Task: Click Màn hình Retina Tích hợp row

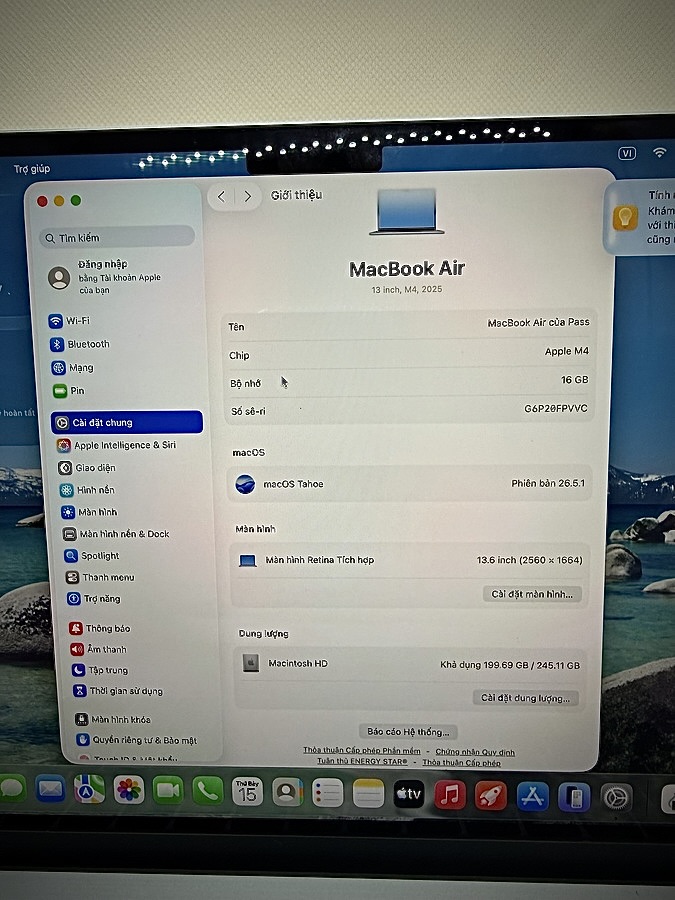Action: (x=410, y=560)
